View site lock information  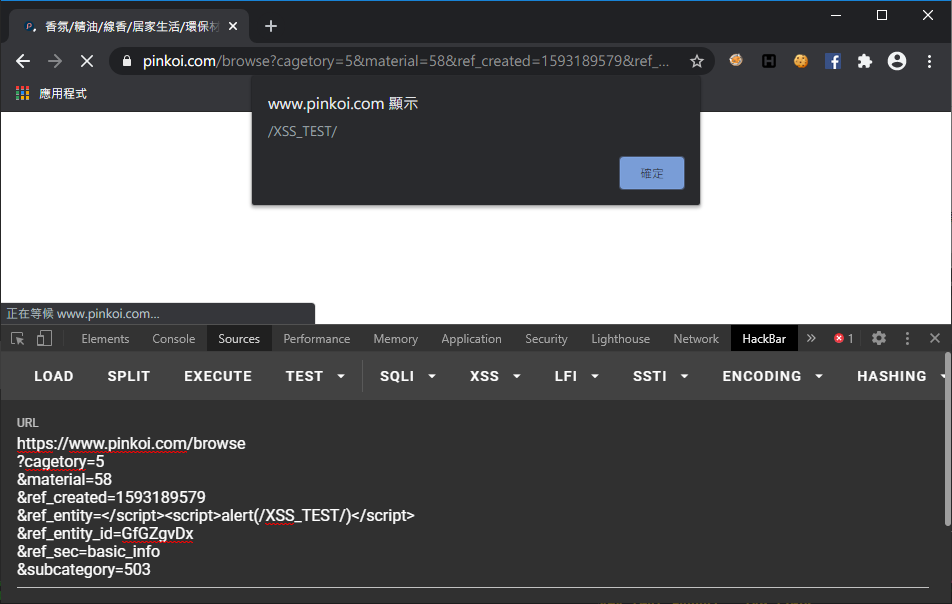click(126, 61)
